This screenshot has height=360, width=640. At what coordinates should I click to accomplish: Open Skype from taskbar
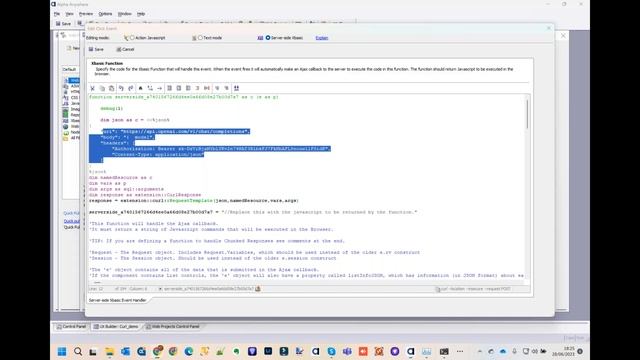[331, 351]
